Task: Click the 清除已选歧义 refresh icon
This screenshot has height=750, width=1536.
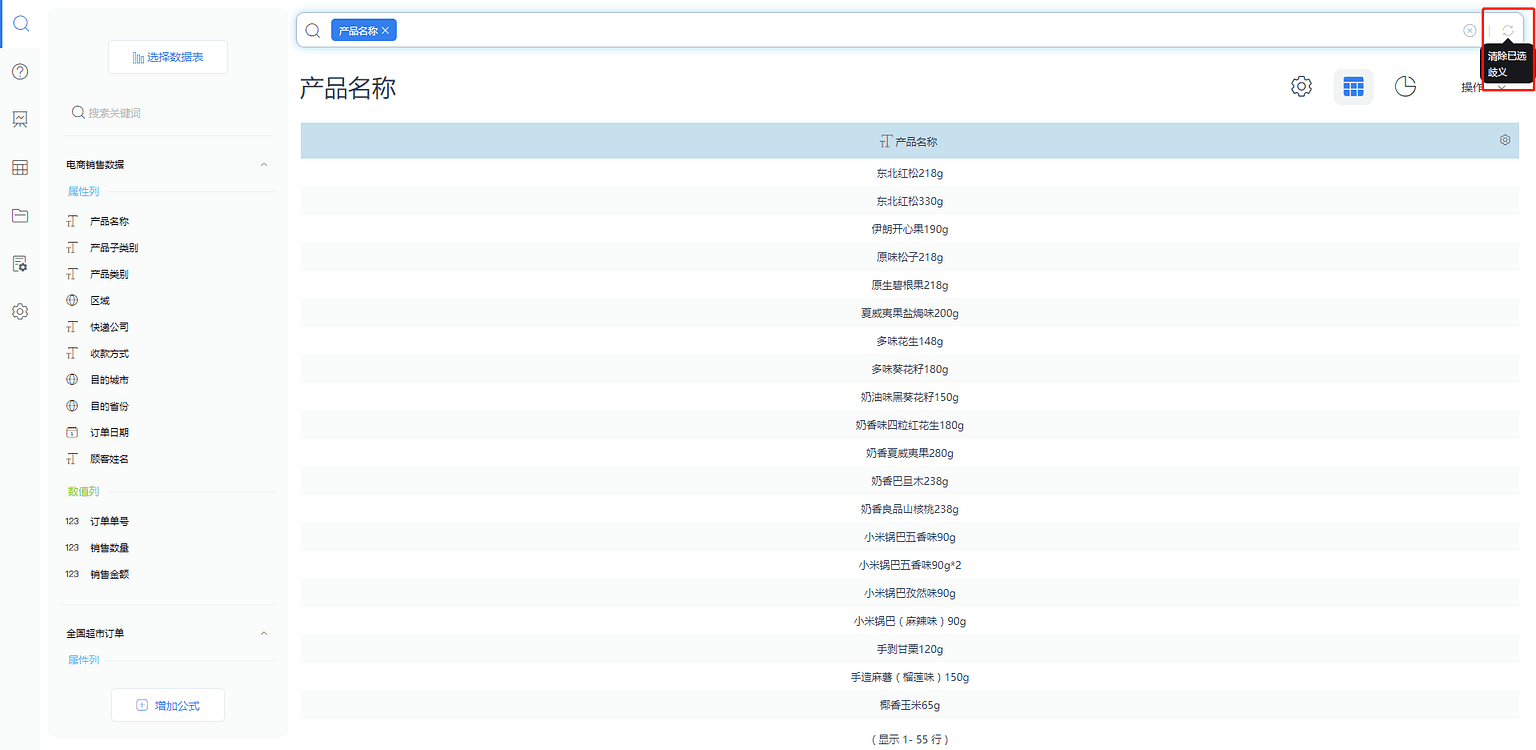Action: point(1507,30)
